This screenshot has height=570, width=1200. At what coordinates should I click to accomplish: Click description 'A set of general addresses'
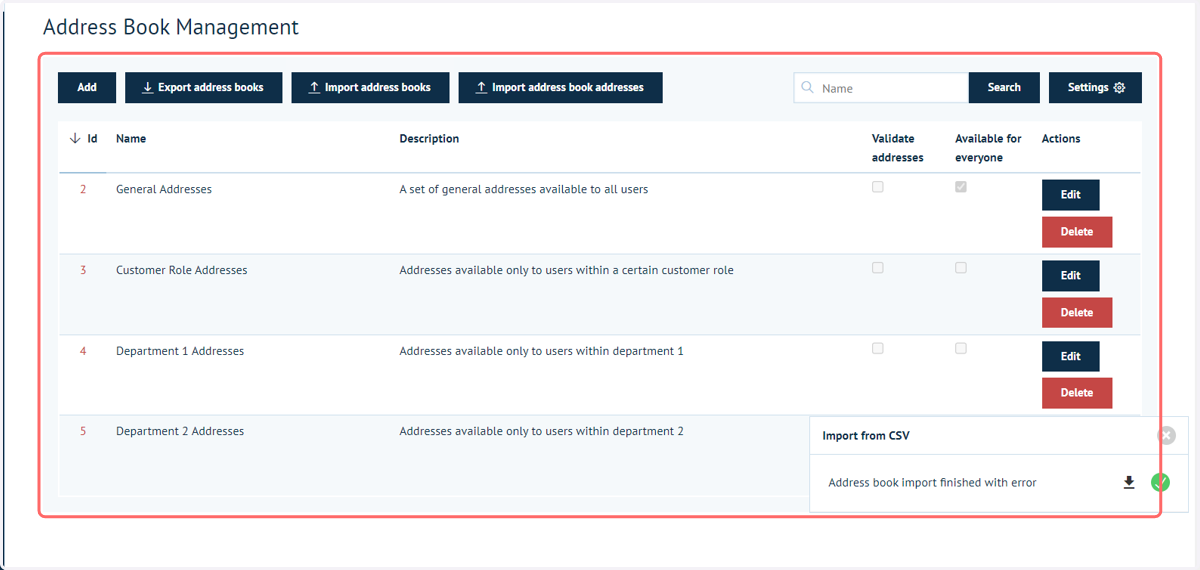point(524,189)
